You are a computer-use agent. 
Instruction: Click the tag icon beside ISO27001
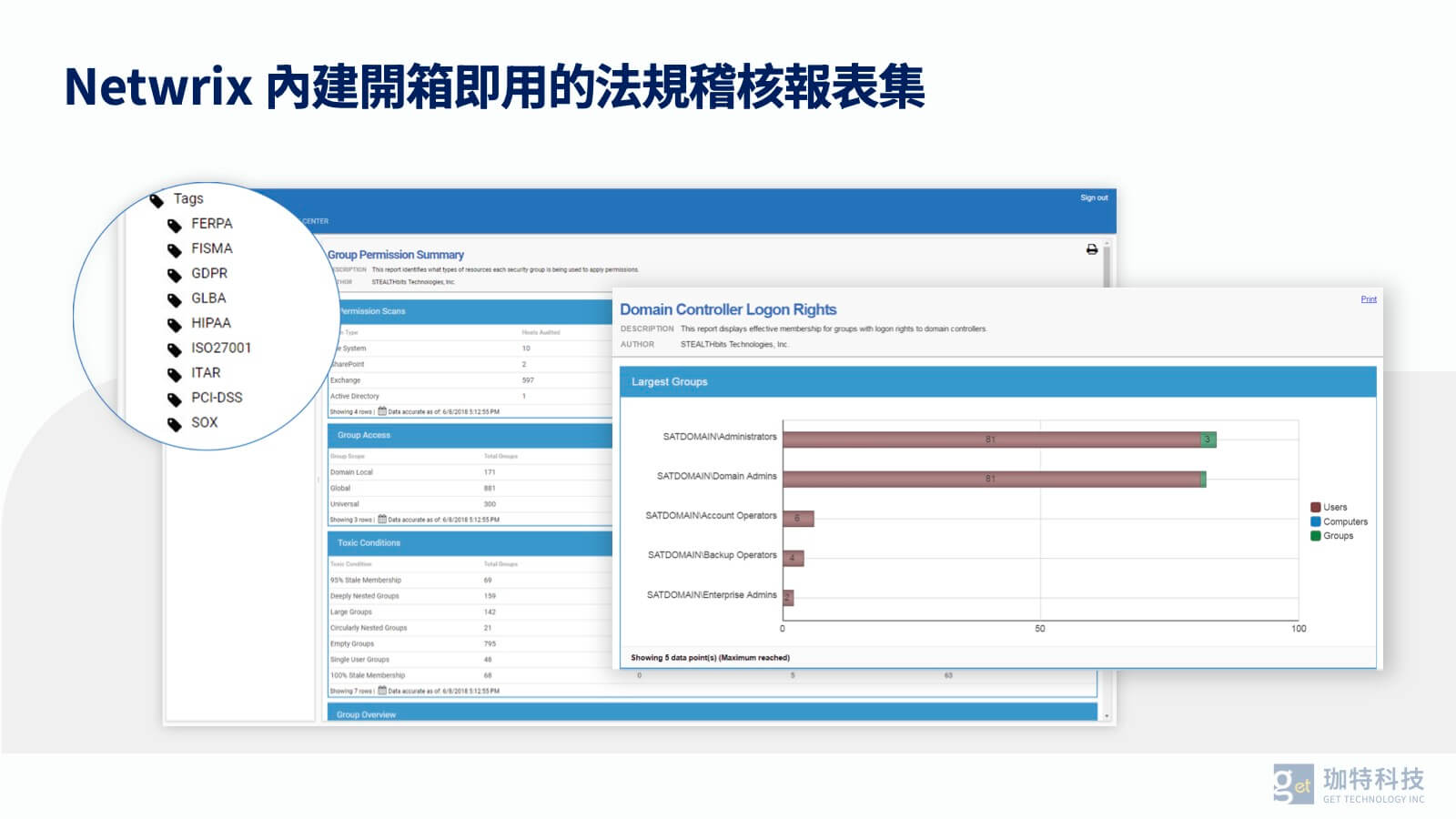[x=175, y=349]
